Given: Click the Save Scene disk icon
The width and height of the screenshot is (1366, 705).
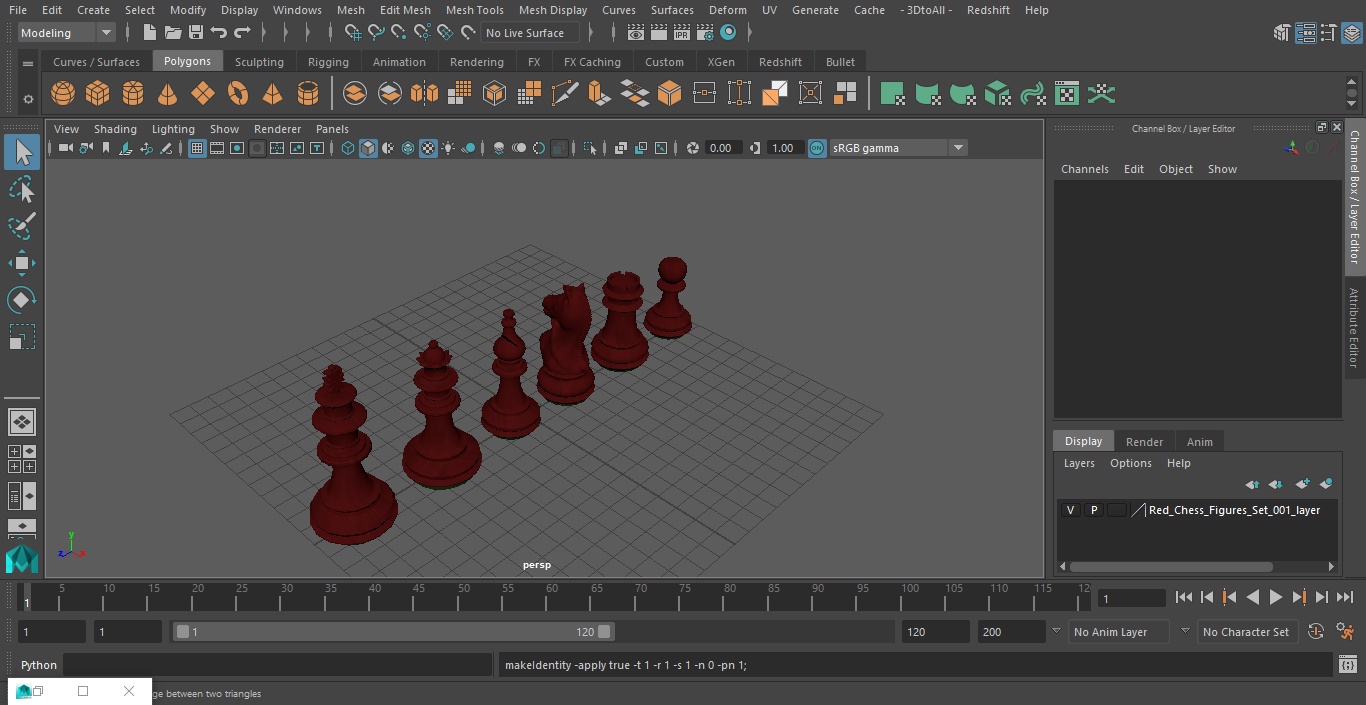Looking at the screenshot, I should click(x=196, y=33).
